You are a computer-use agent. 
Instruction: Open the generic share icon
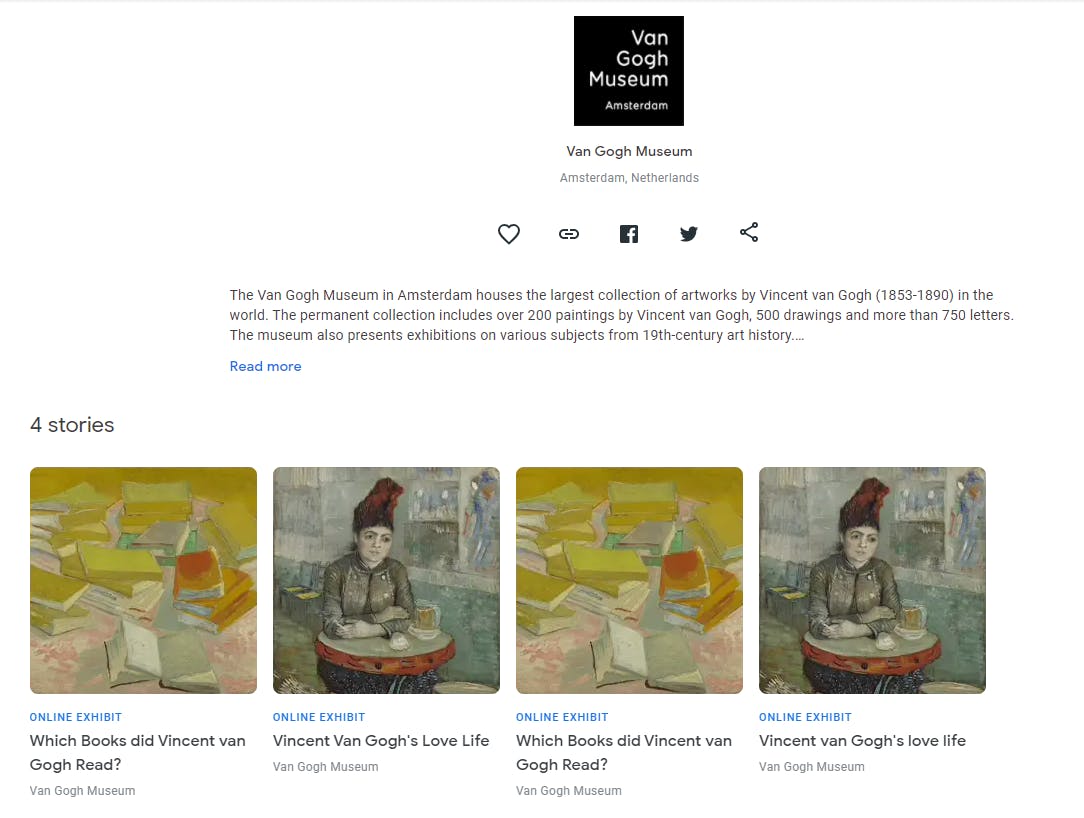tap(749, 232)
